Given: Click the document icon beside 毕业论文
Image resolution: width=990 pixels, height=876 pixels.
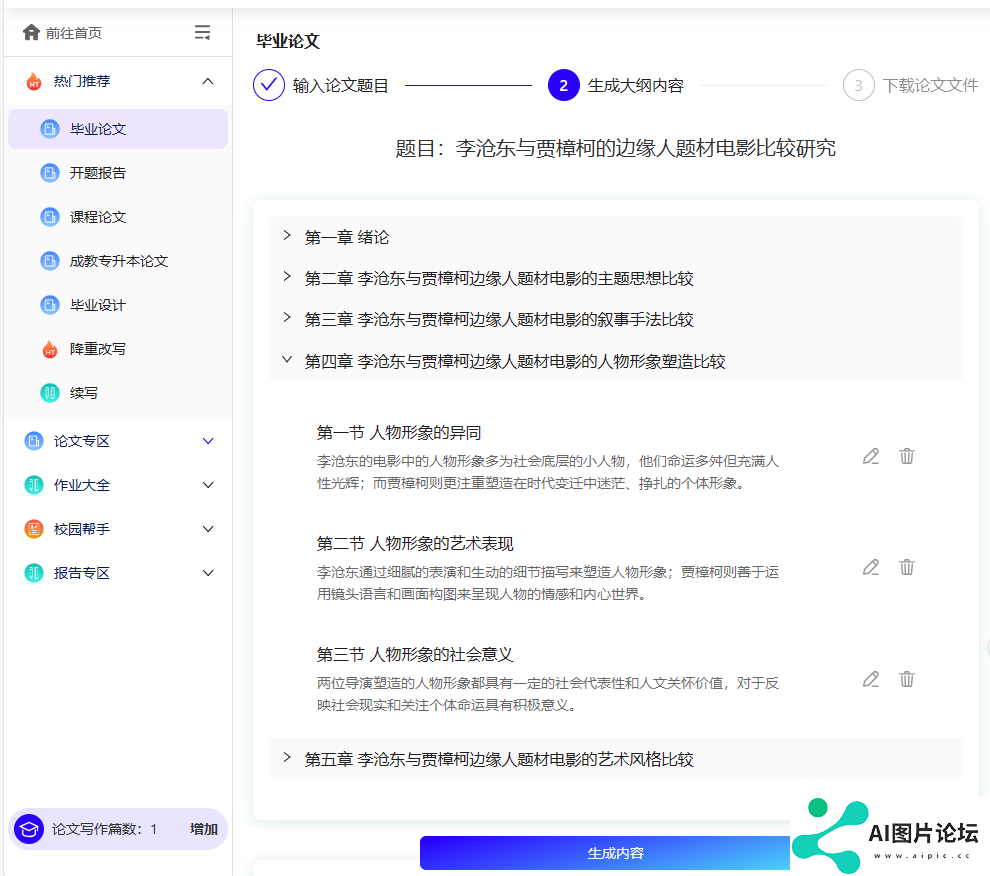Looking at the screenshot, I should pyautogui.click(x=50, y=129).
